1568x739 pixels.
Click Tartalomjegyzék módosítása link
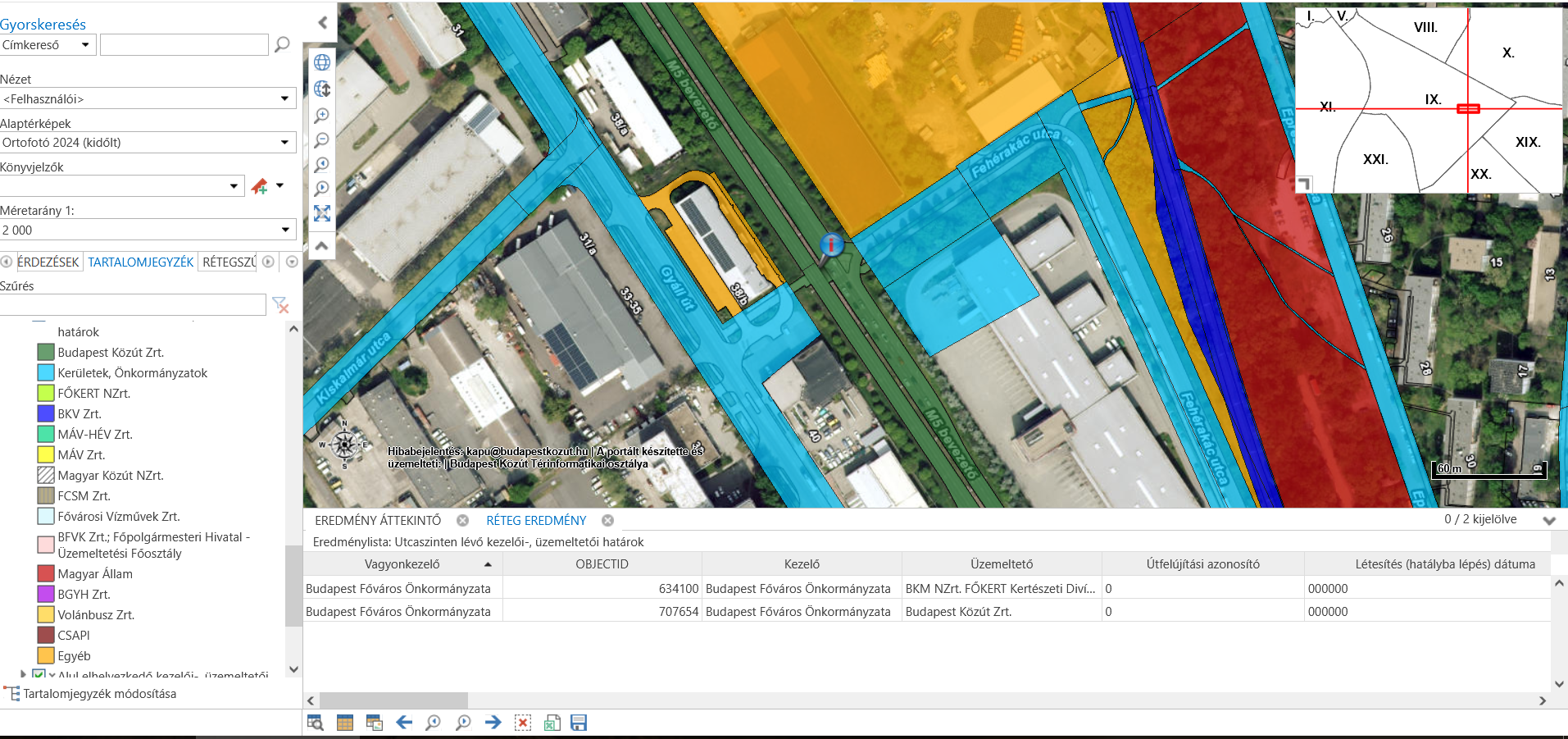[x=99, y=694]
